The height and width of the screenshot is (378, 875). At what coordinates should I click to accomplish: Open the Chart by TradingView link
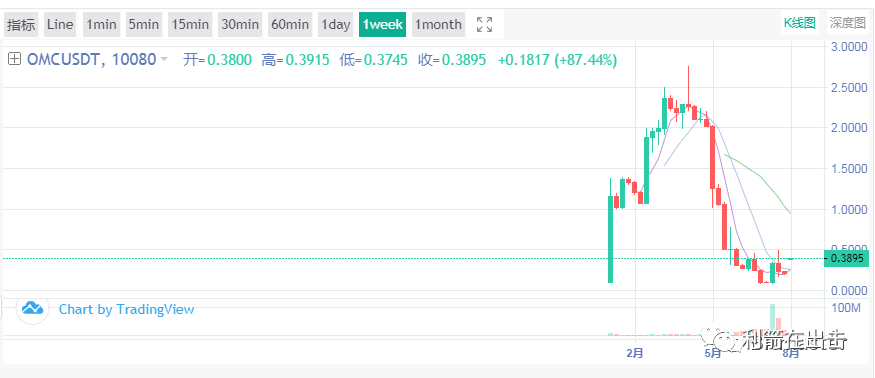[x=127, y=309]
